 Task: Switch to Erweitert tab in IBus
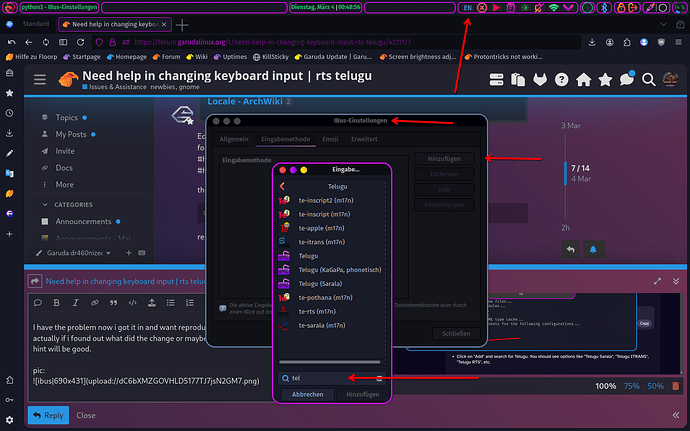pos(364,139)
